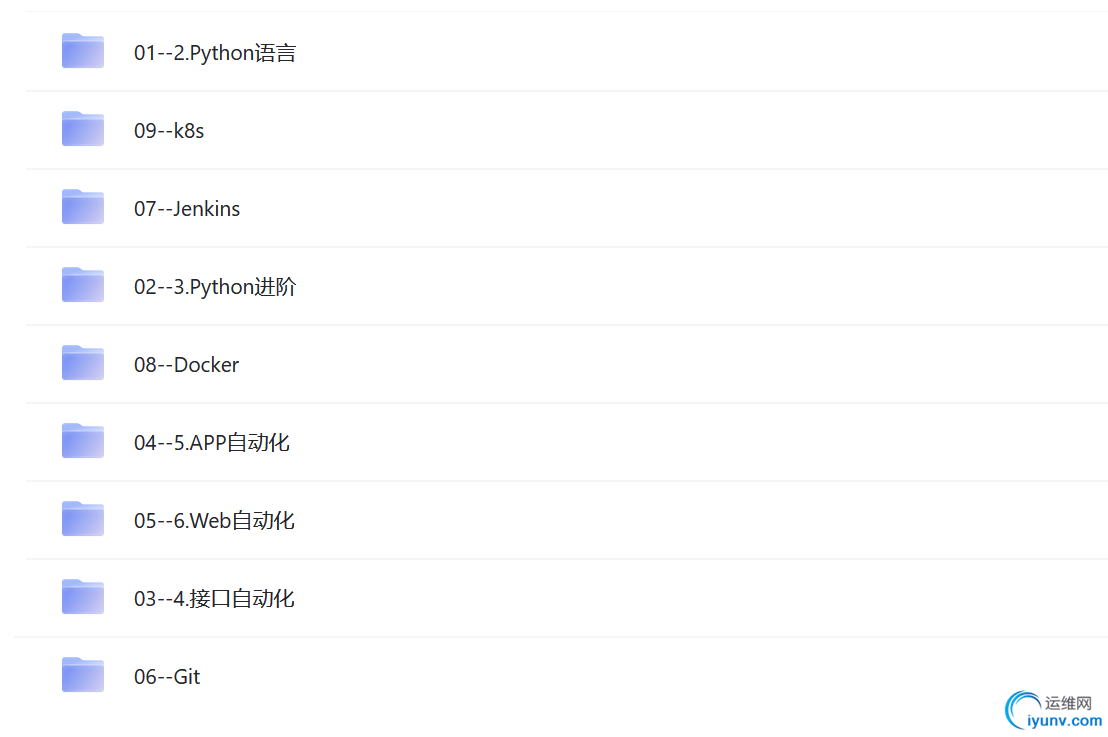Viewport: 1108px width, 737px height.
Task: Click folder icon for 03--4.接口自动化
Action: [83, 597]
